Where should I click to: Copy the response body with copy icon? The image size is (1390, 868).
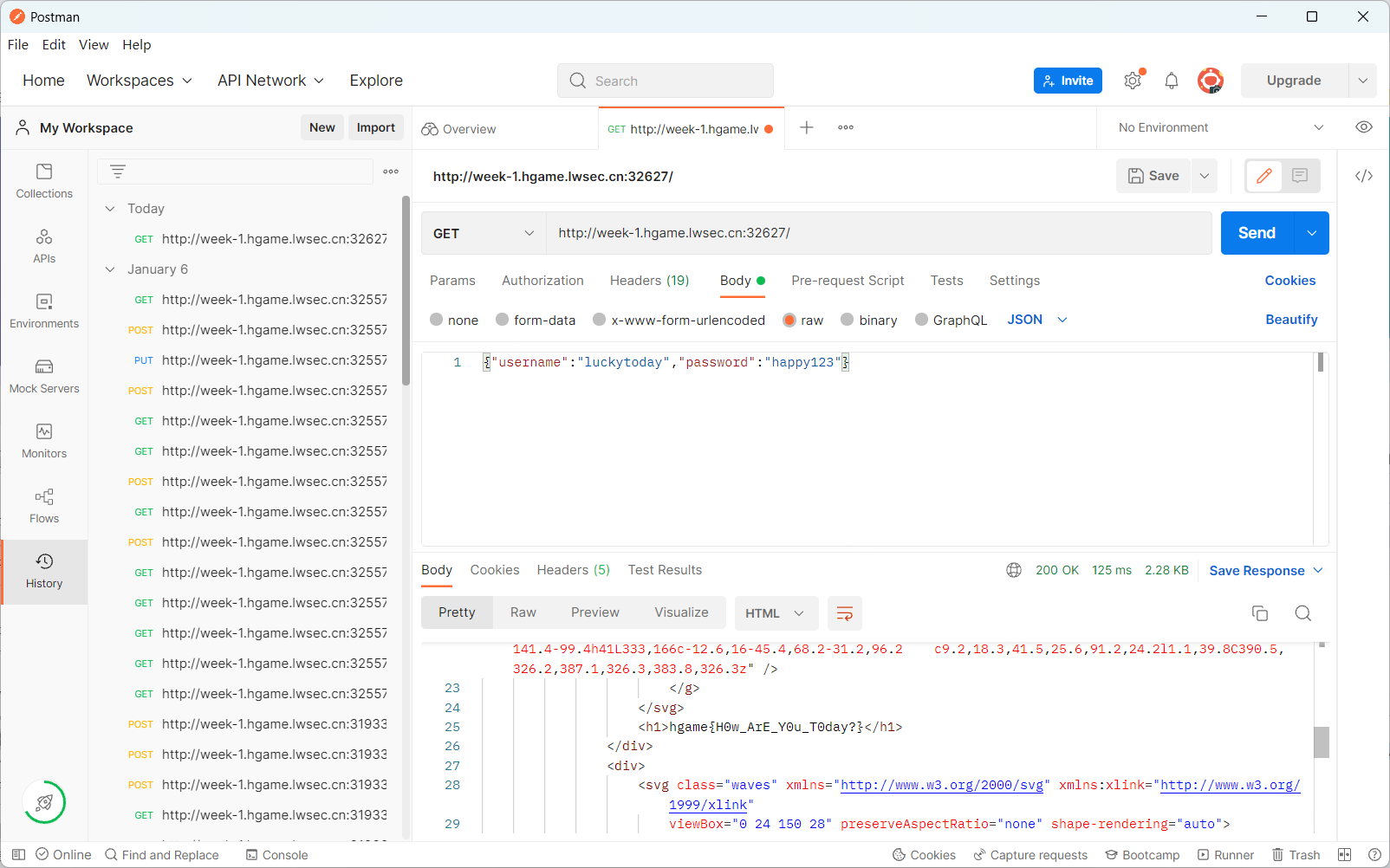tap(1259, 613)
